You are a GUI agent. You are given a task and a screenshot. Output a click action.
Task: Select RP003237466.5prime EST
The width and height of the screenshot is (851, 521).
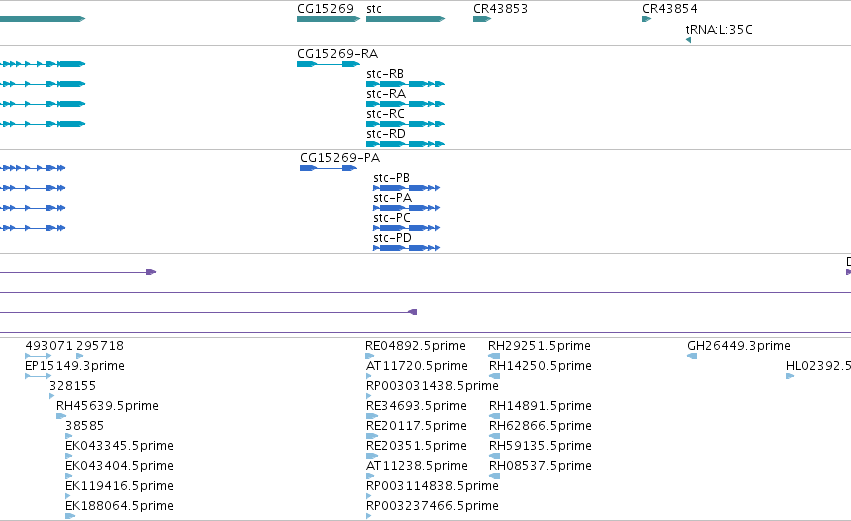[x=369, y=516]
